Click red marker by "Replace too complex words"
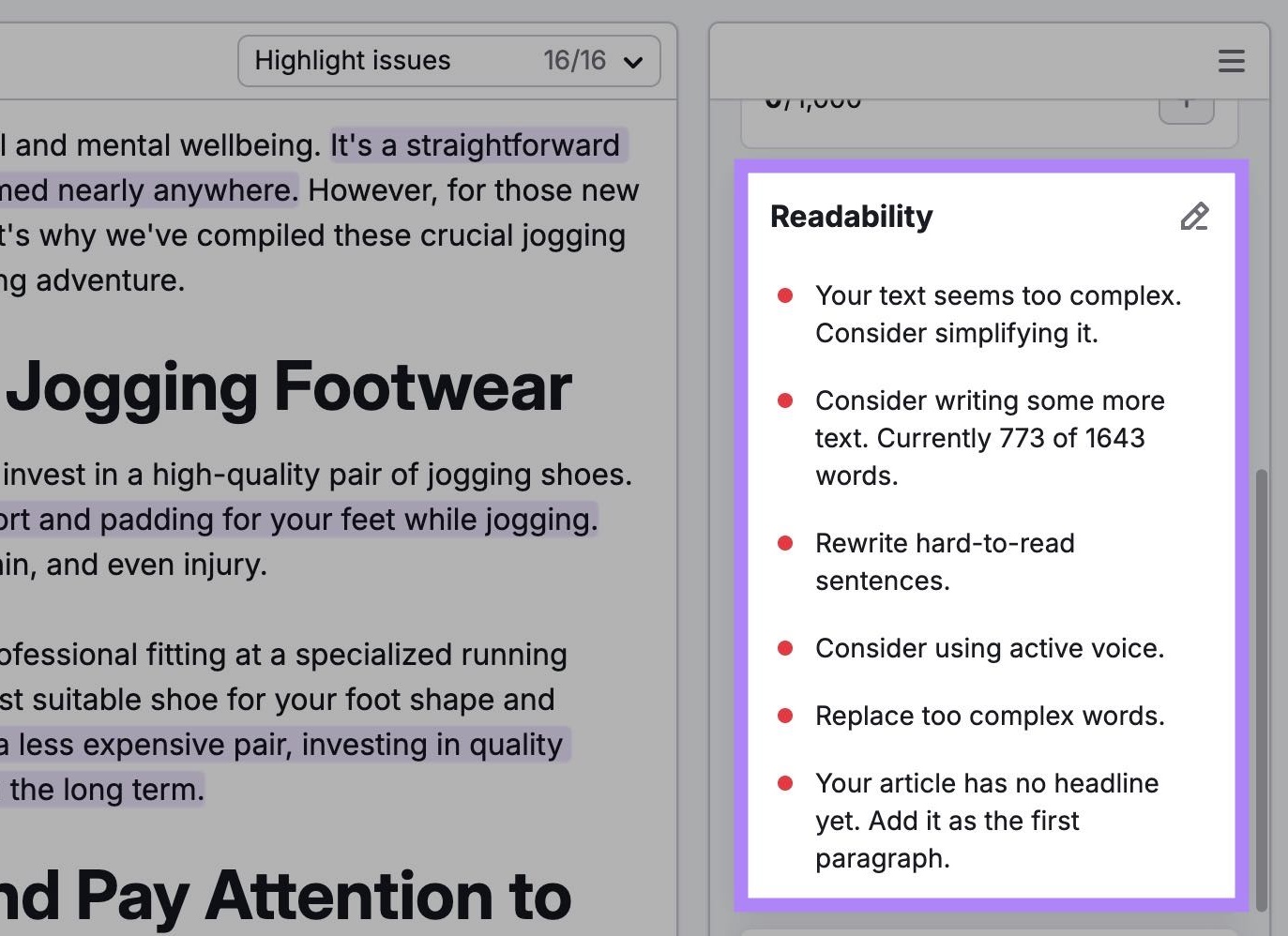 pos(785,716)
